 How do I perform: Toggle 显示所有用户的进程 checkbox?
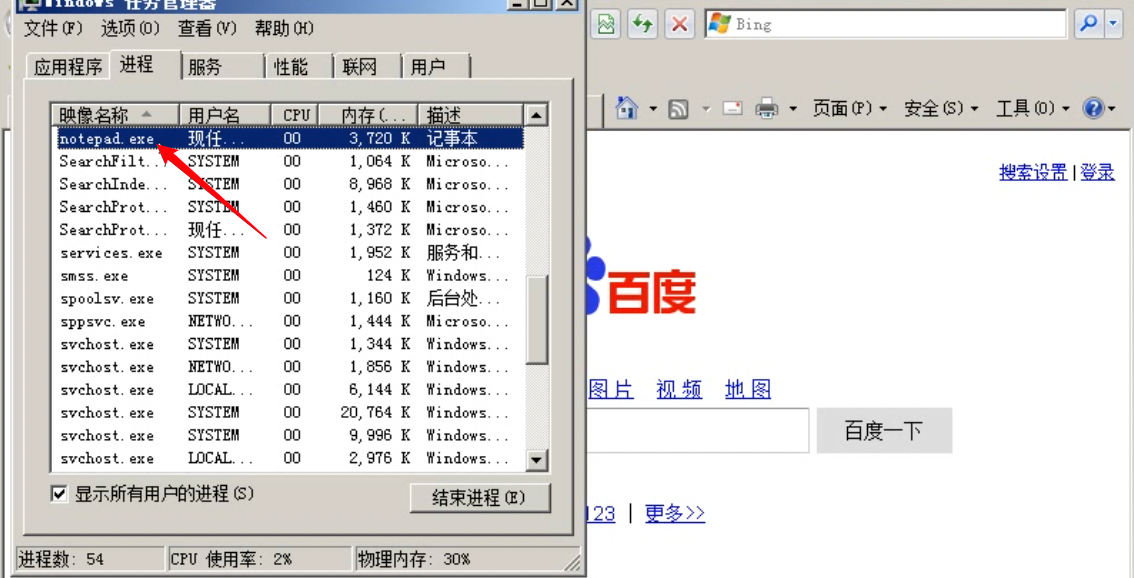click(x=59, y=494)
